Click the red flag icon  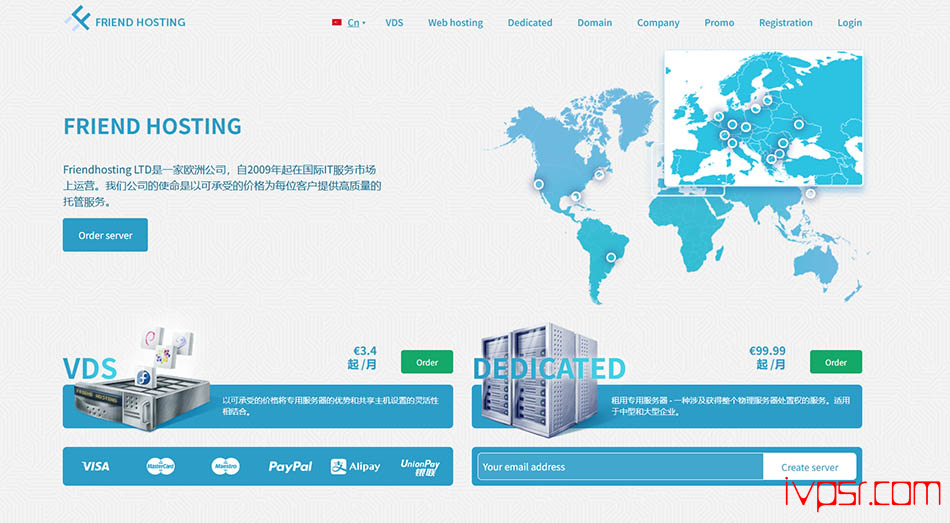pos(336,22)
